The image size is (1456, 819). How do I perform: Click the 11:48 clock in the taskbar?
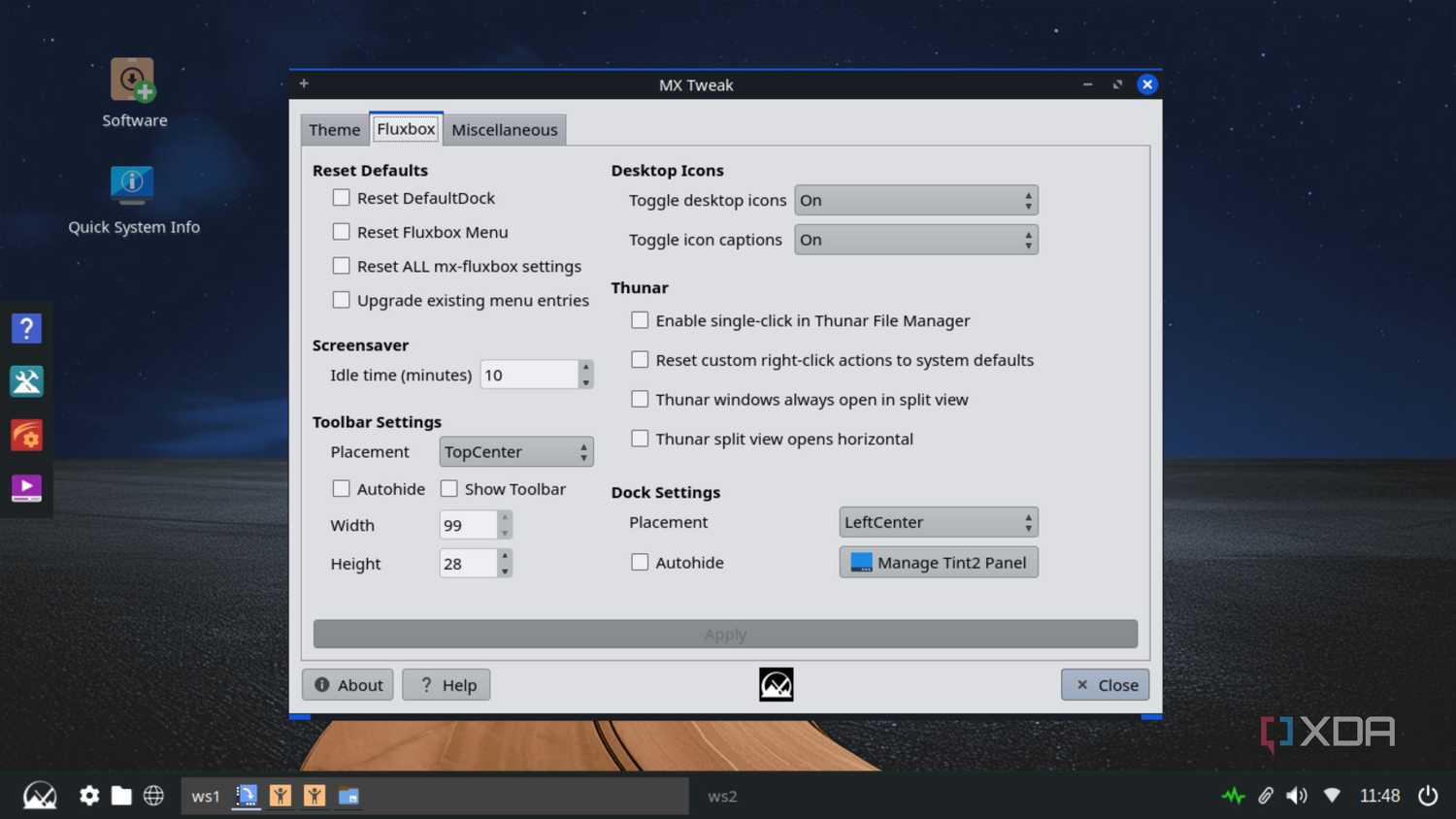tap(1379, 796)
